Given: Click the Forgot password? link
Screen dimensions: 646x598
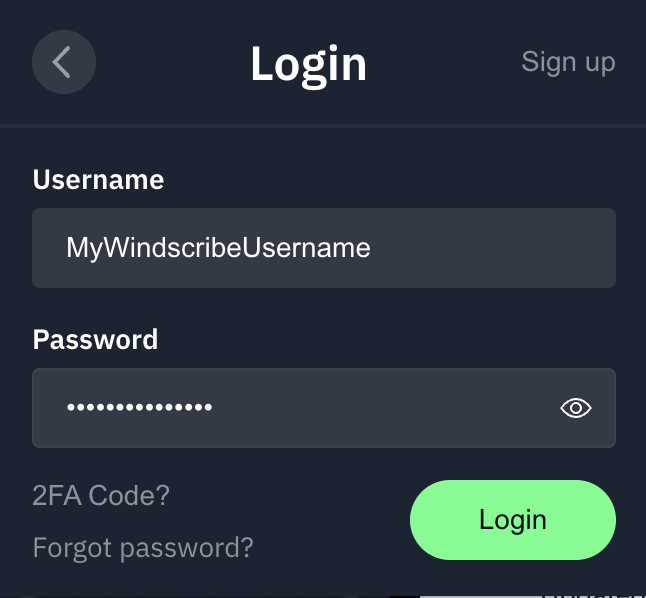Looking at the screenshot, I should (x=143, y=548).
